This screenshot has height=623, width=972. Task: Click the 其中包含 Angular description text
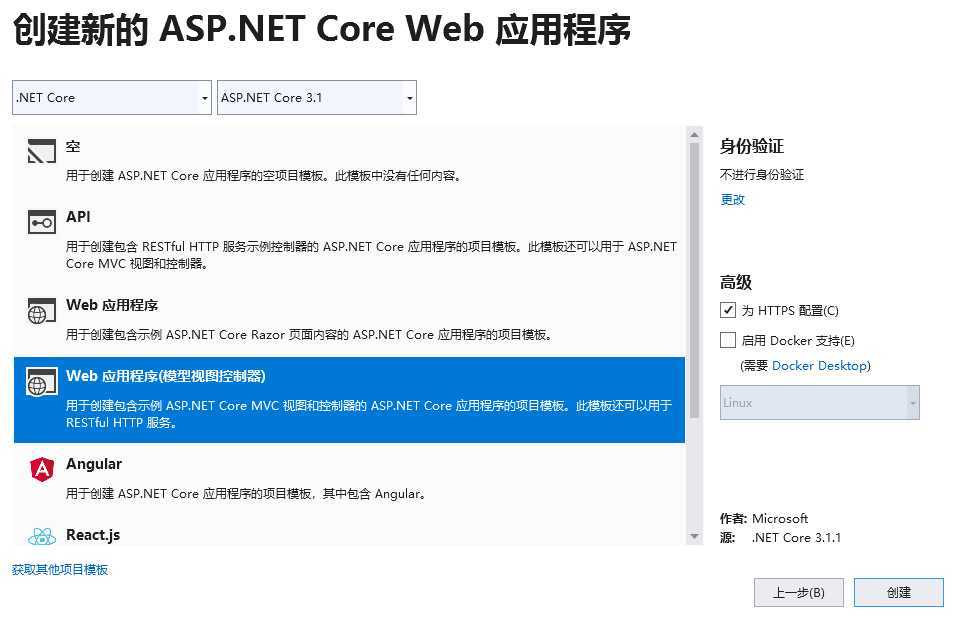click(x=245, y=493)
